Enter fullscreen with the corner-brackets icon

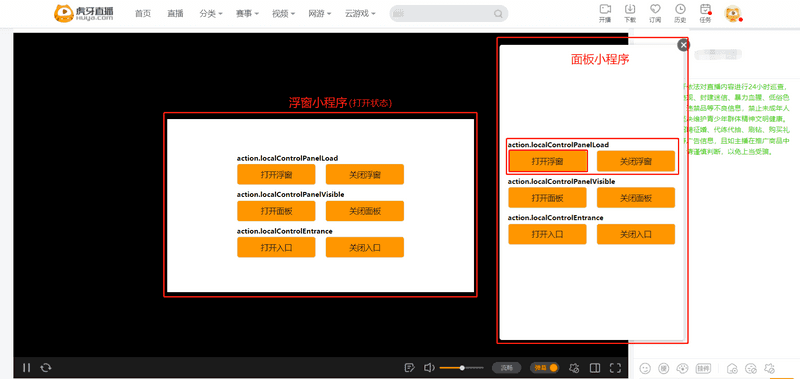[x=615, y=367]
